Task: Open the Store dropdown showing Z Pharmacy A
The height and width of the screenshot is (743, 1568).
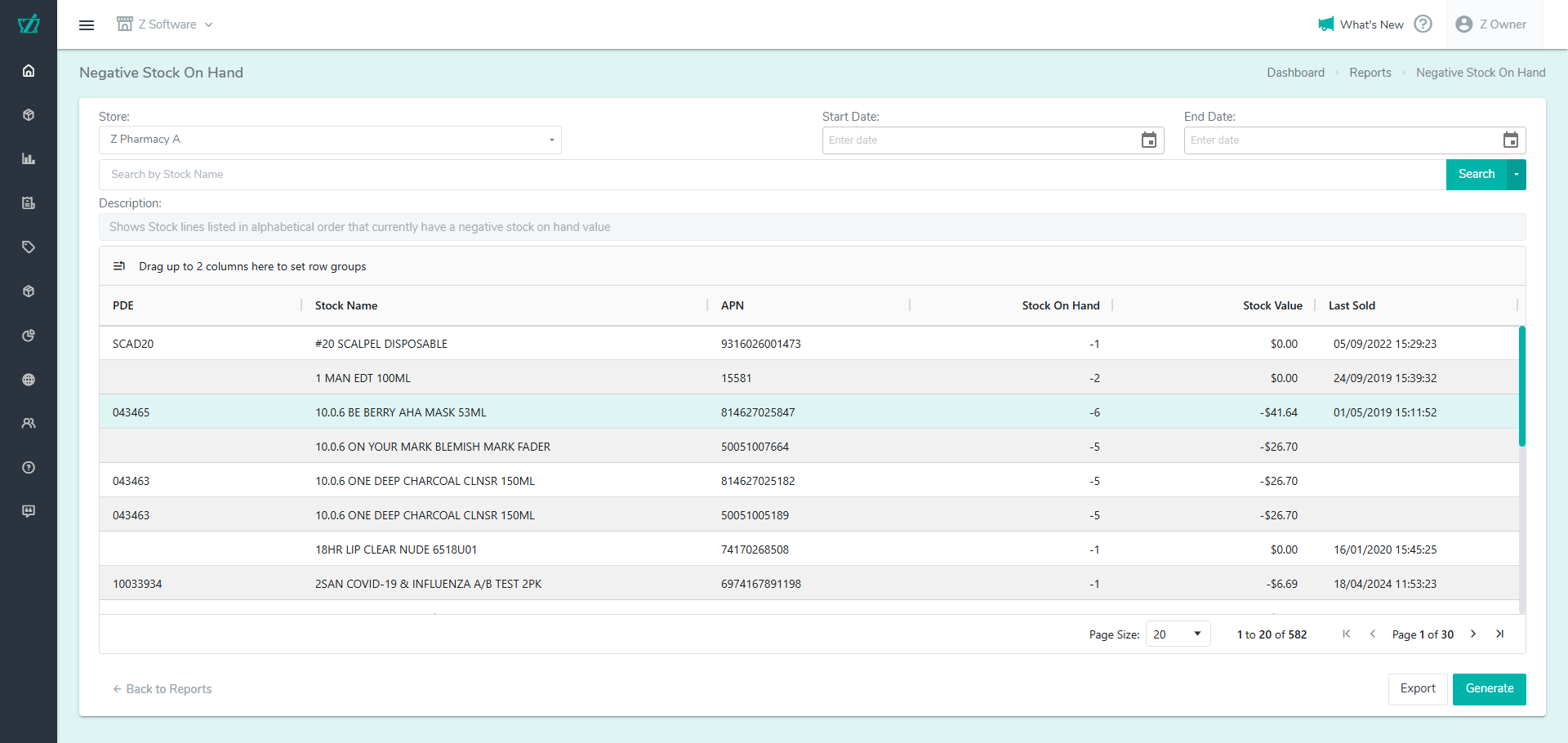Action: click(x=330, y=140)
